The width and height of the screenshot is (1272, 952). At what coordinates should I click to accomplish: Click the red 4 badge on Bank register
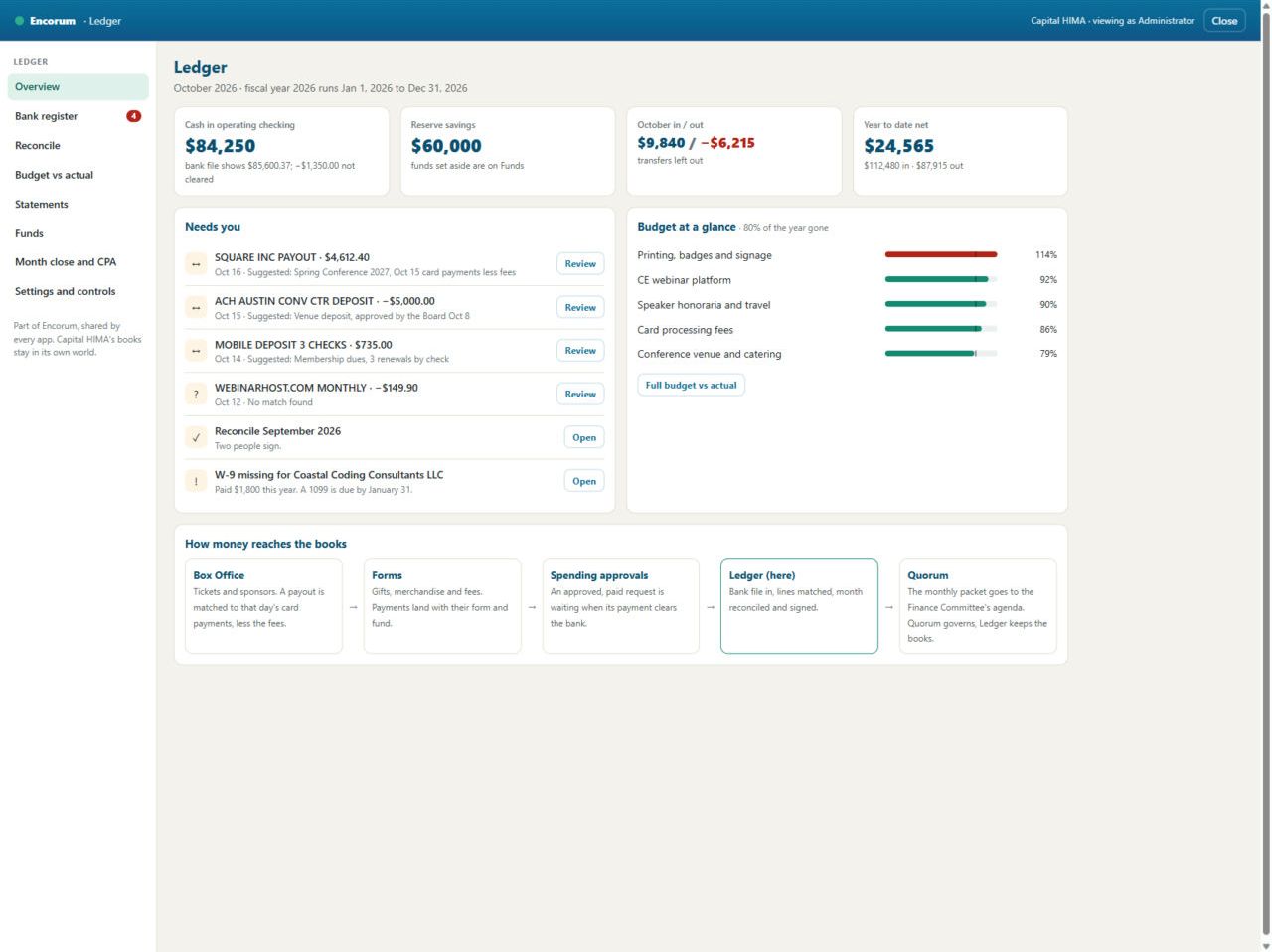coord(134,116)
